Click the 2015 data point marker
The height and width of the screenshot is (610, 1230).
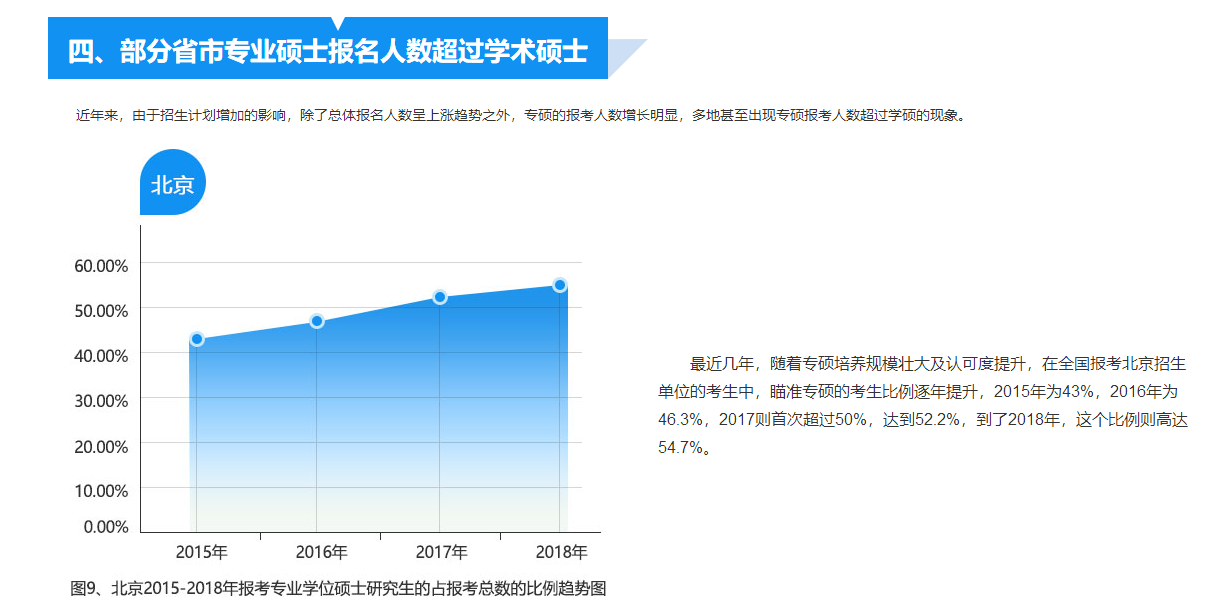[197, 339]
